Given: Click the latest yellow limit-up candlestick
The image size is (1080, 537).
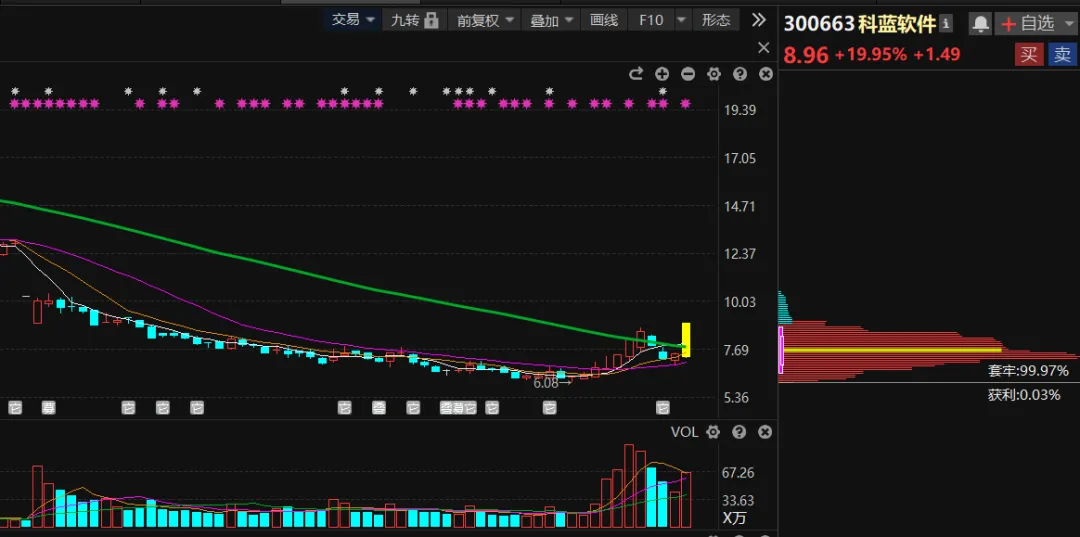Looking at the screenshot, I should pos(686,339).
